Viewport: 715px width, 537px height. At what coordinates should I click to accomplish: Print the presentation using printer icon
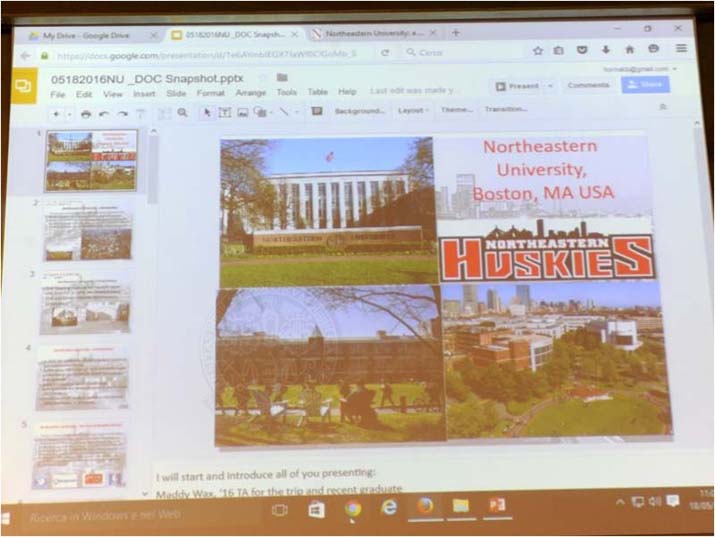(x=86, y=114)
